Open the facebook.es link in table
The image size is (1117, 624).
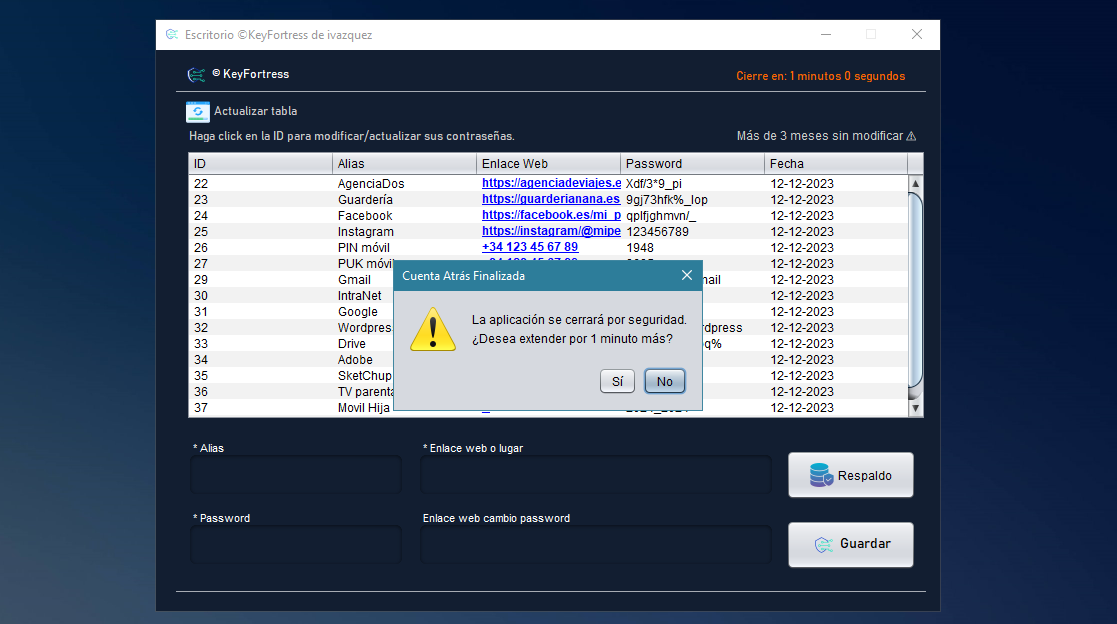(551, 216)
